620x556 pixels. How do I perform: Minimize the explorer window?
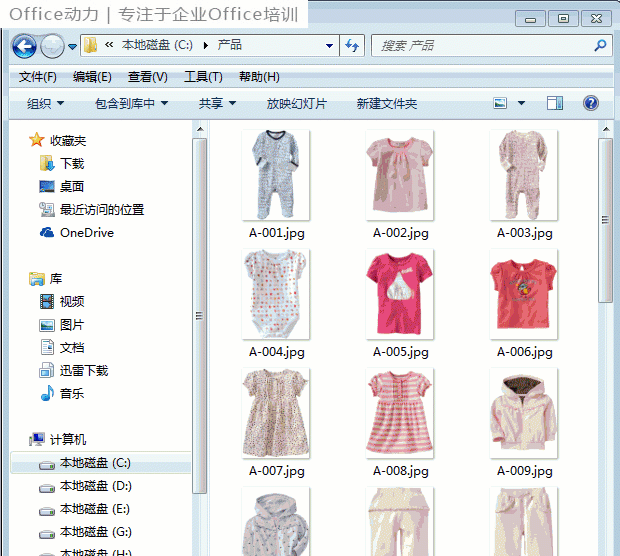[x=530, y=19]
